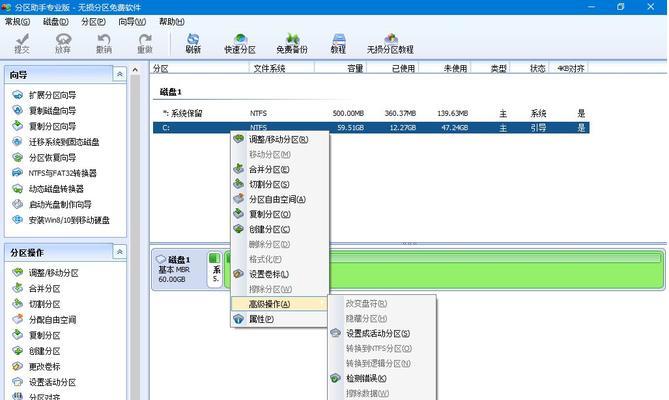Select the C: partition row

tap(371, 128)
